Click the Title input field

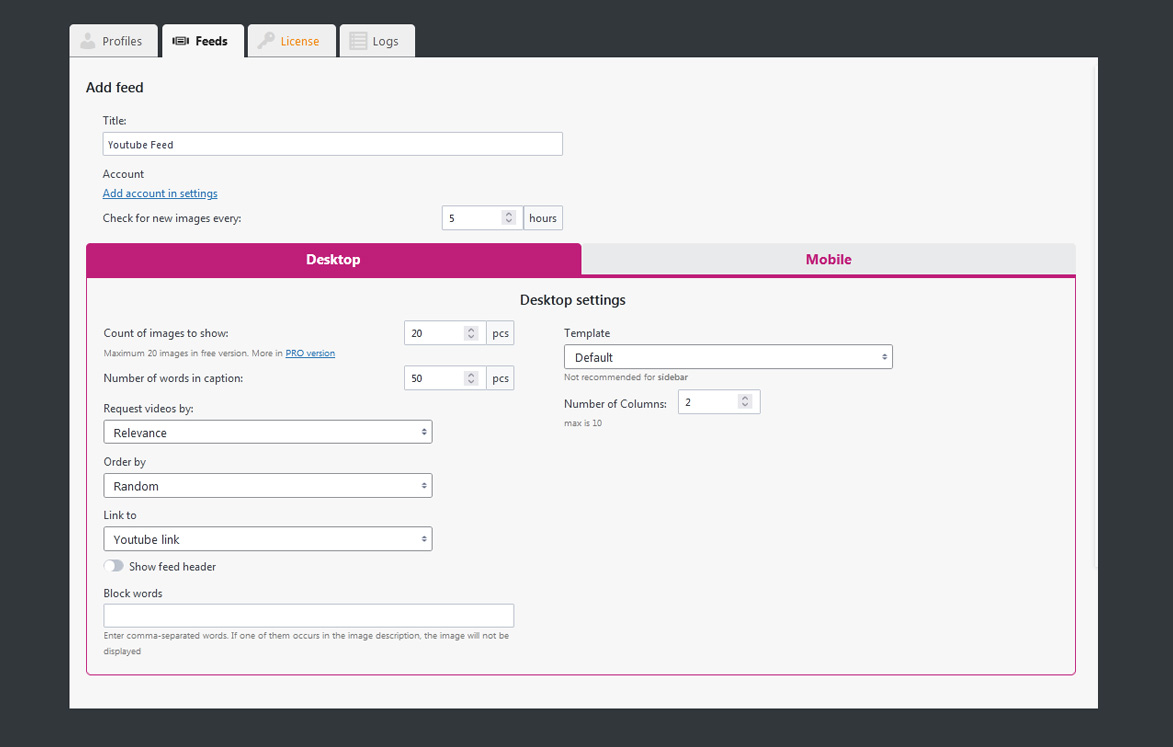[x=332, y=144]
